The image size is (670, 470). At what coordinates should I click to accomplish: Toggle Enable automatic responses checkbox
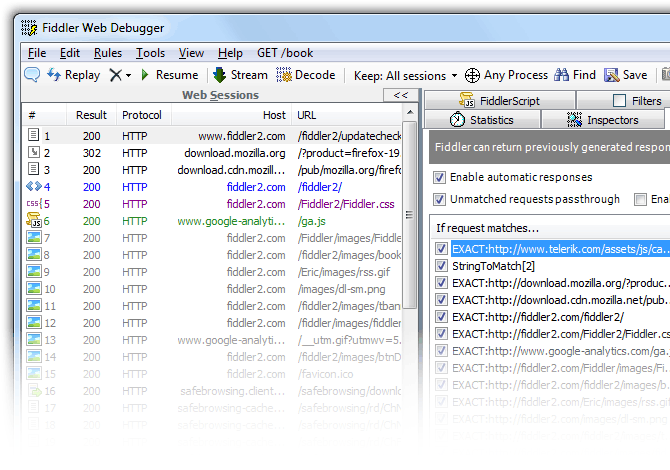tap(439, 177)
